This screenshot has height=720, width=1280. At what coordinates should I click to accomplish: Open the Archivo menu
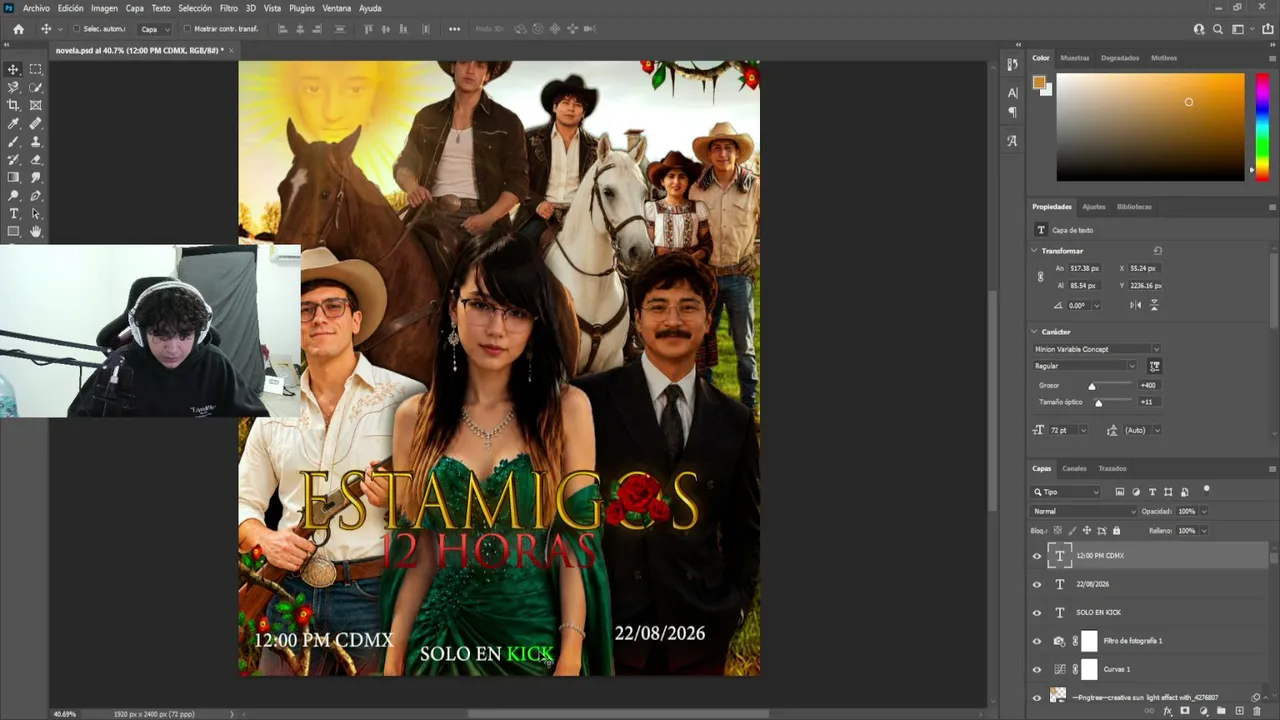click(x=36, y=8)
